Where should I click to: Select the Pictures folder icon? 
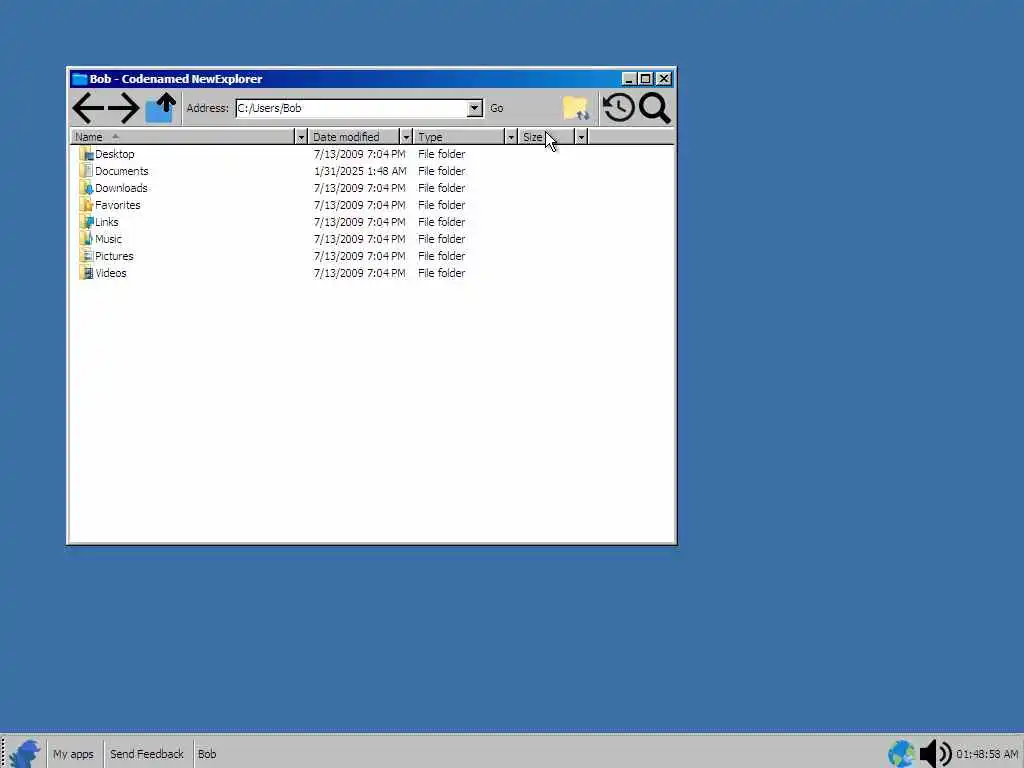pyautogui.click(x=86, y=256)
